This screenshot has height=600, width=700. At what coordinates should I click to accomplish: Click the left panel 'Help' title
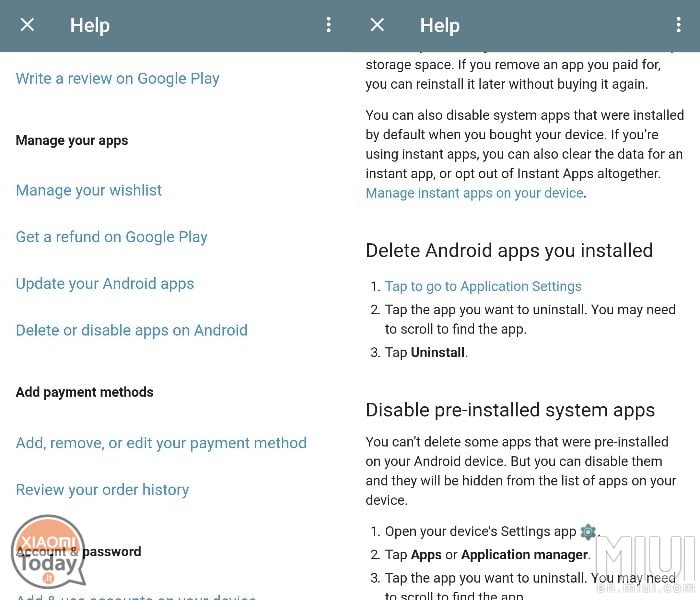(90, 25)
